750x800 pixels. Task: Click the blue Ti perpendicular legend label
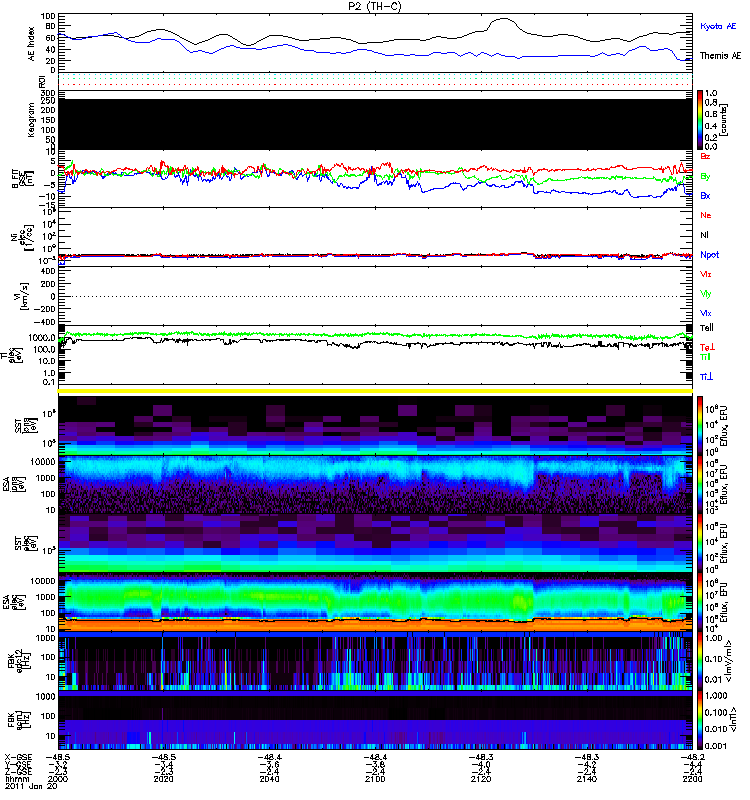point(706,377)
